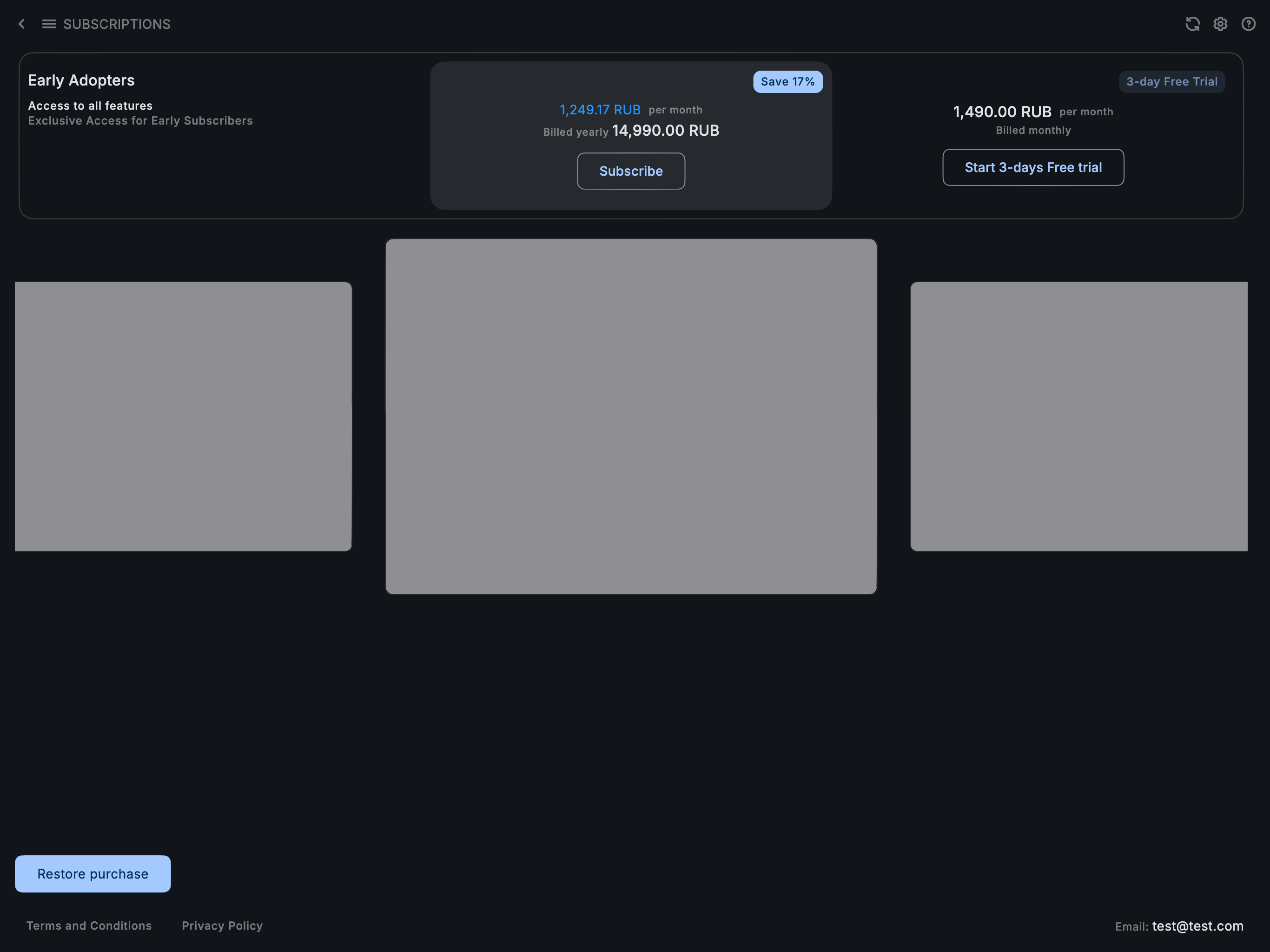Image resolution: width=1270 pixels, height=952 pixels.
Task: Click the SUBSCRIPTIONS page title
Action: (x=117, y=24)
